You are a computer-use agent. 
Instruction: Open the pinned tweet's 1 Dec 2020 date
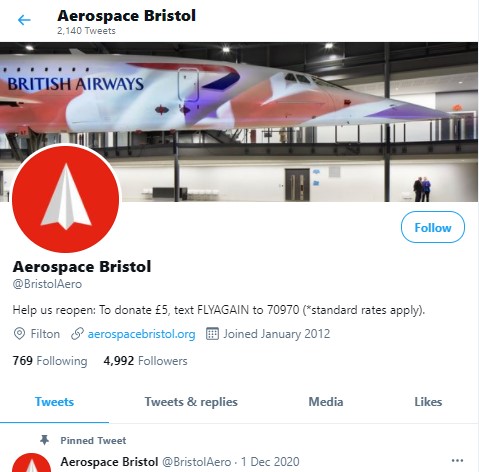click(x=270, y=462)
